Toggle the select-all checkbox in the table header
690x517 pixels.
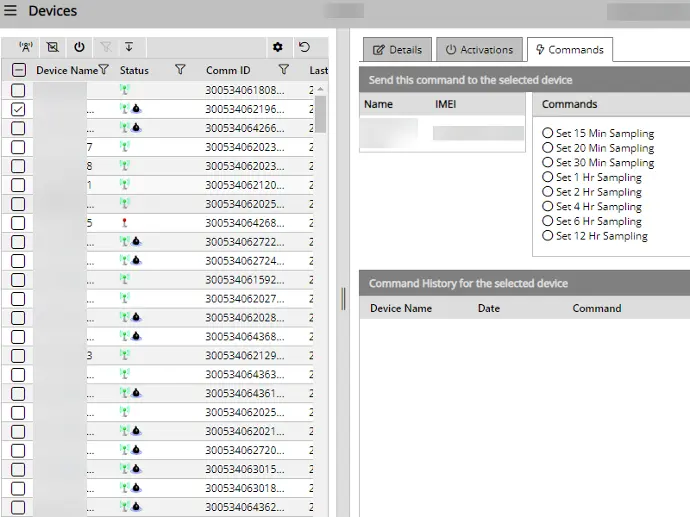point(19,70)
